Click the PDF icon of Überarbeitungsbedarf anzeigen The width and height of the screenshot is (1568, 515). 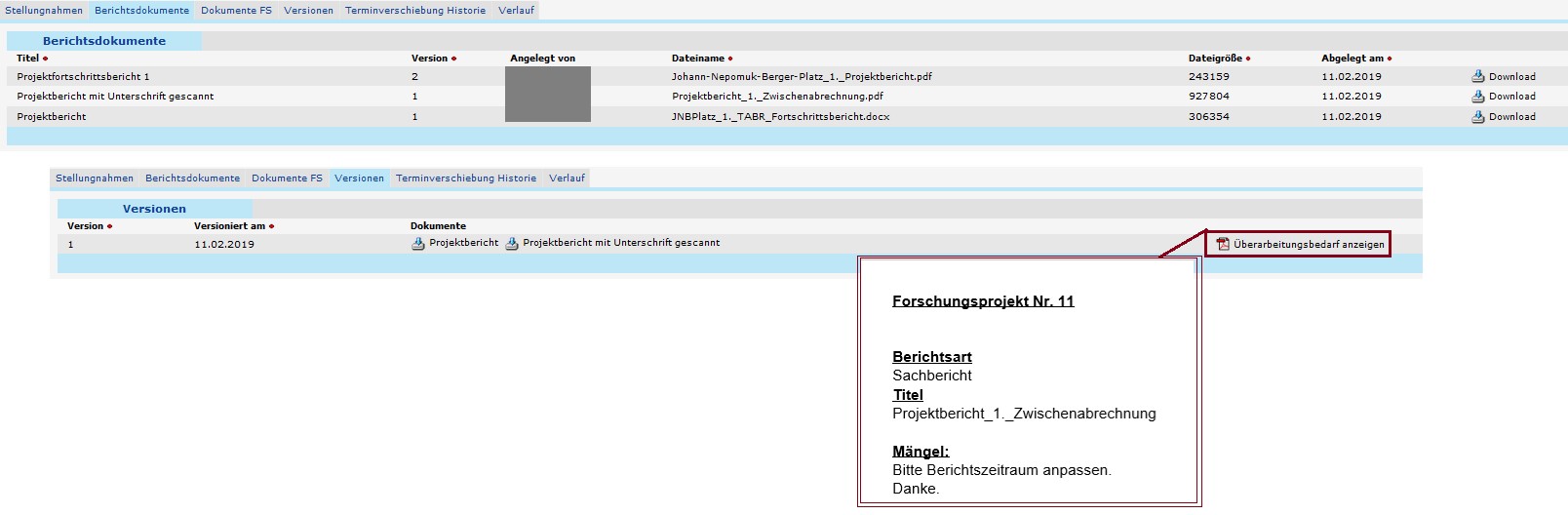coord(1223,244)
